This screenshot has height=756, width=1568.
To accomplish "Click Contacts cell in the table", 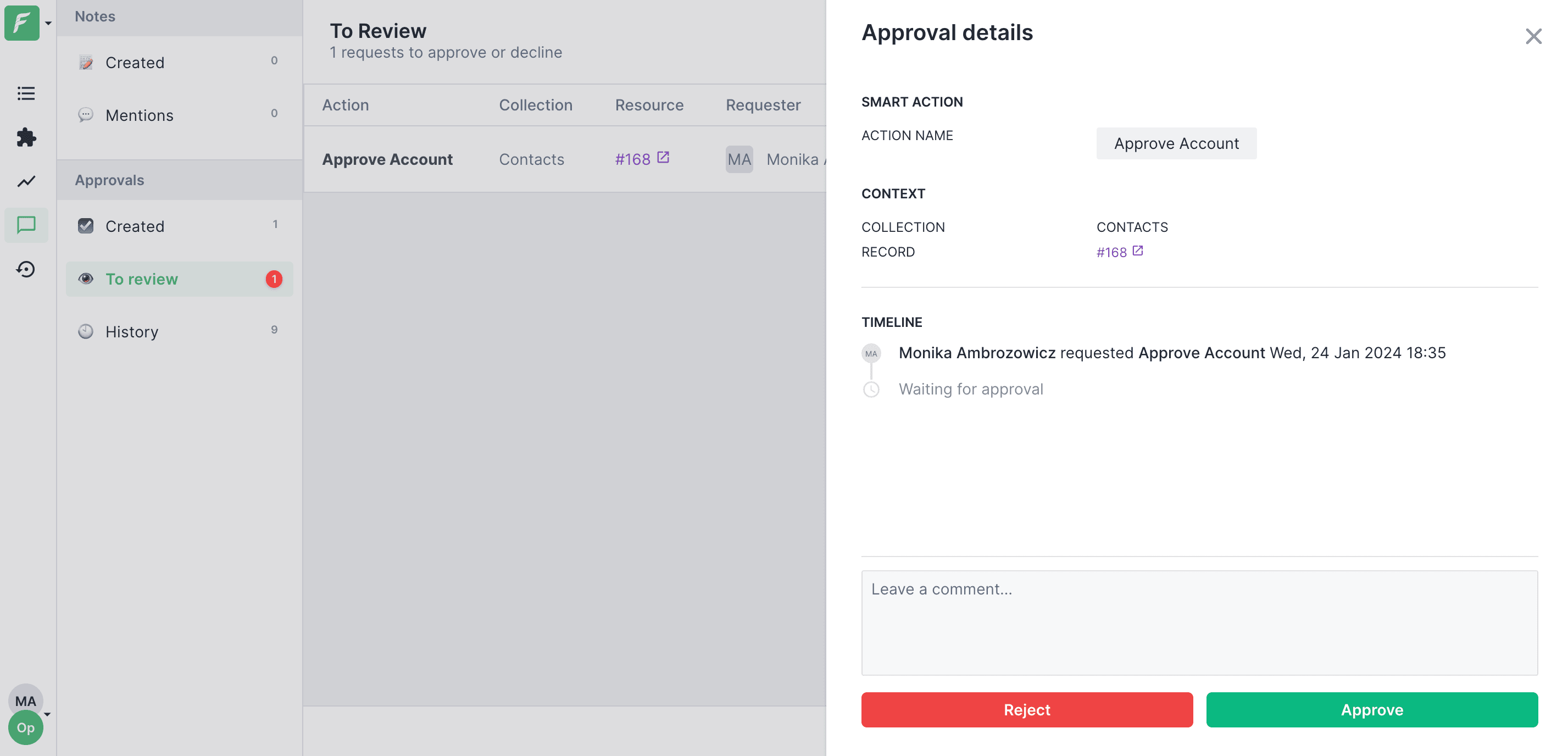I will pos(531,159).
